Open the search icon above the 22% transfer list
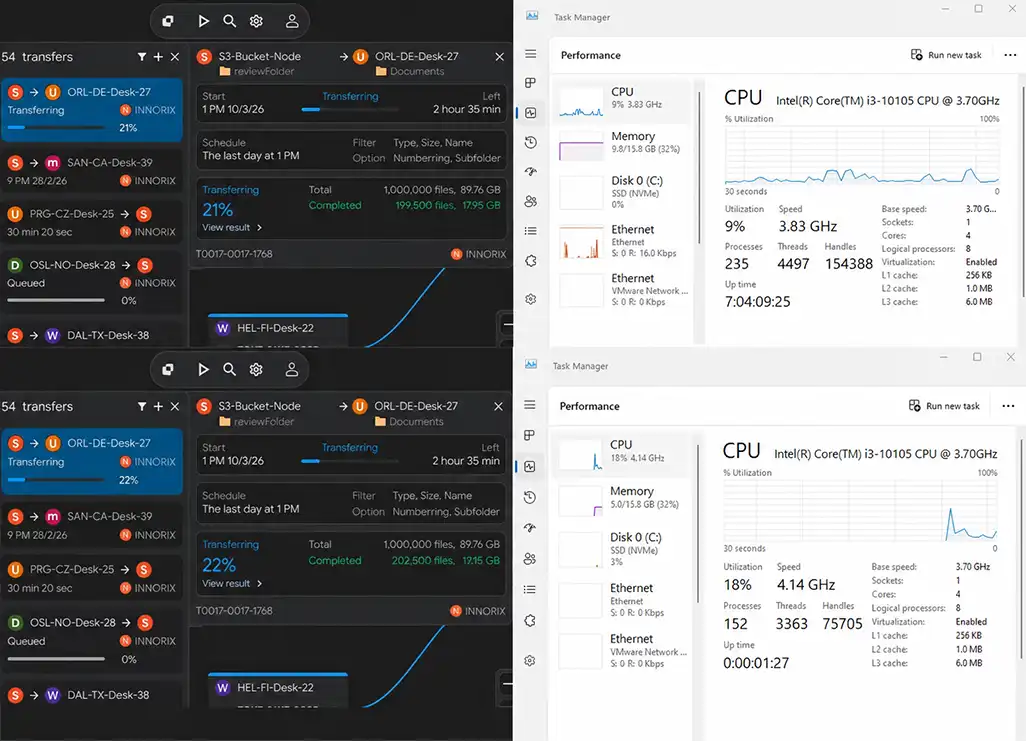 [x=230, y=370]
